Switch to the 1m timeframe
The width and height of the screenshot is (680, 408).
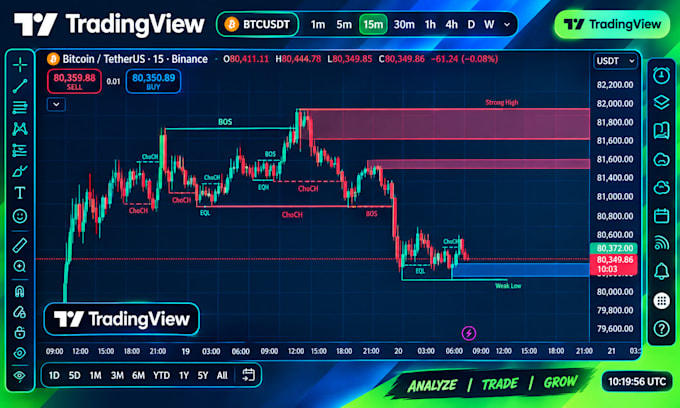point(318,25)
